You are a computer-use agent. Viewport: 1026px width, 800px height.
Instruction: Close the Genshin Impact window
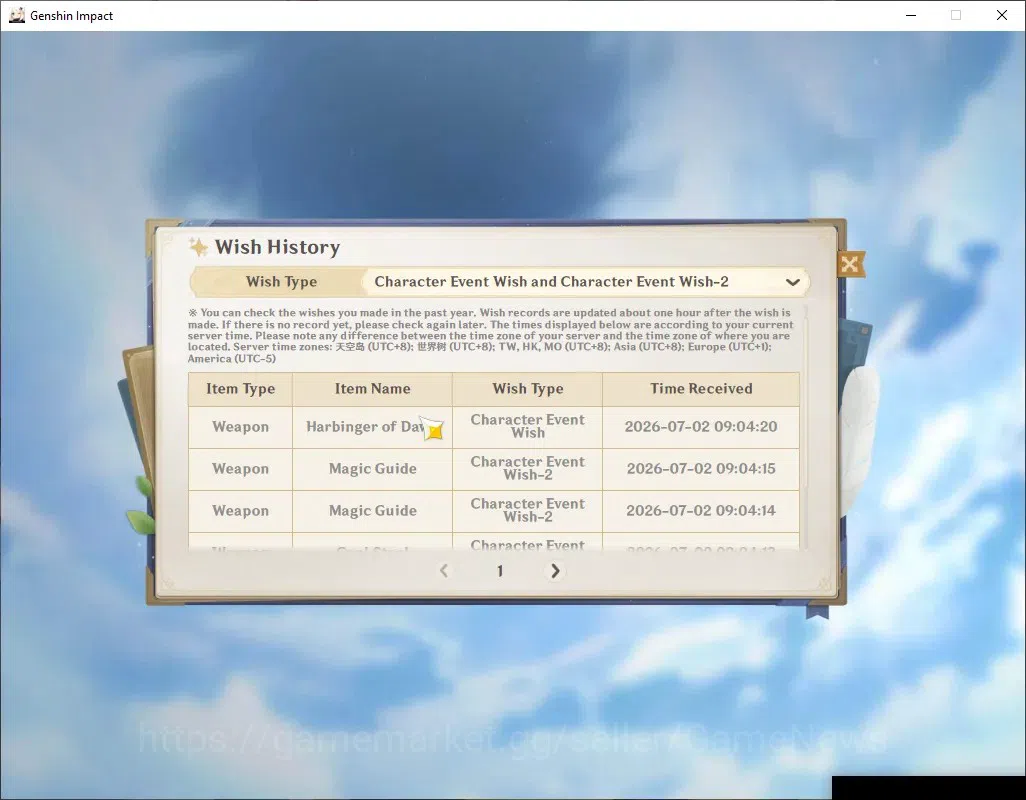pos(1002,15)
